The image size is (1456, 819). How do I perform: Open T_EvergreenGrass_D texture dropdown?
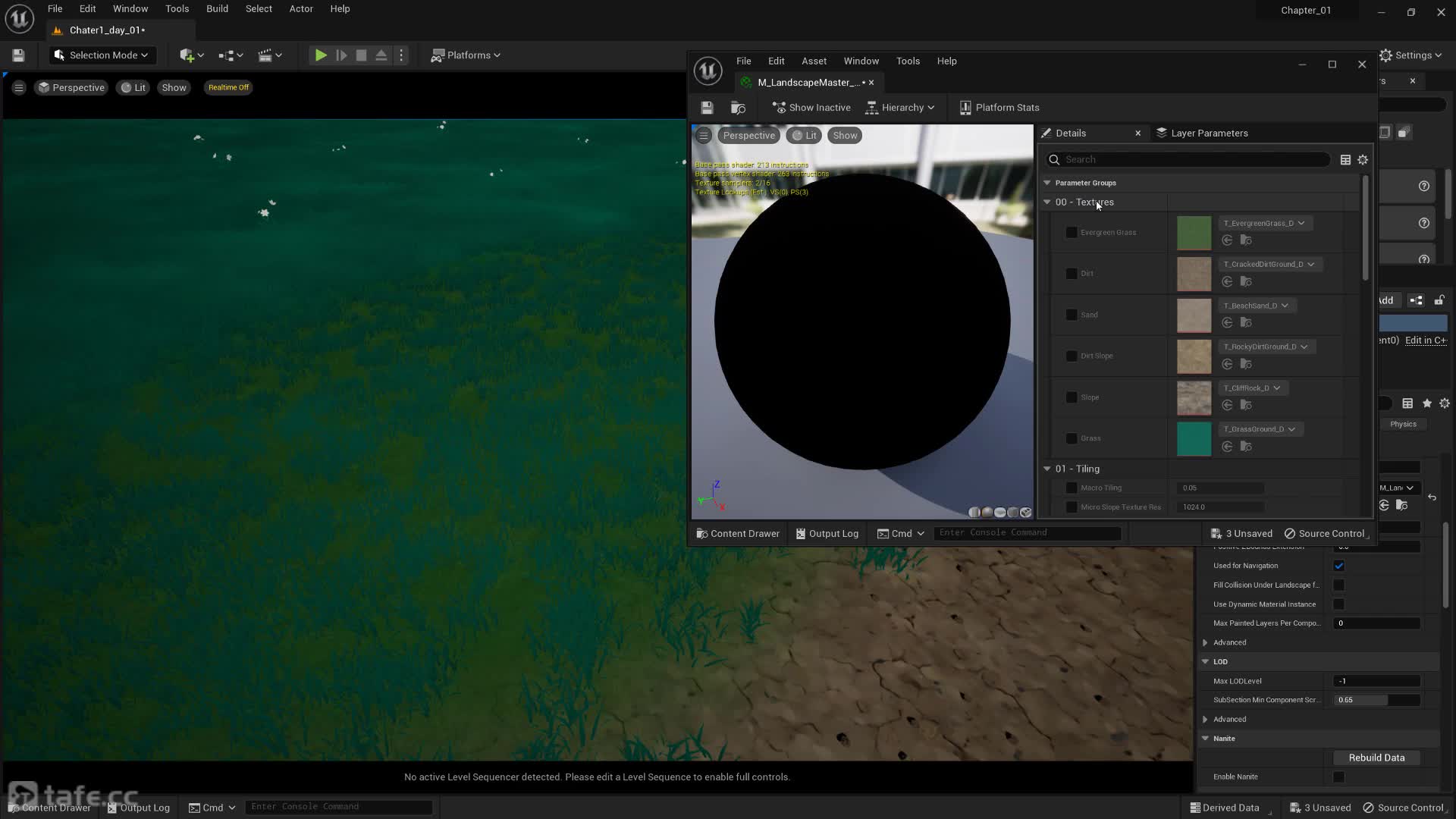(x=1264, y=224)
